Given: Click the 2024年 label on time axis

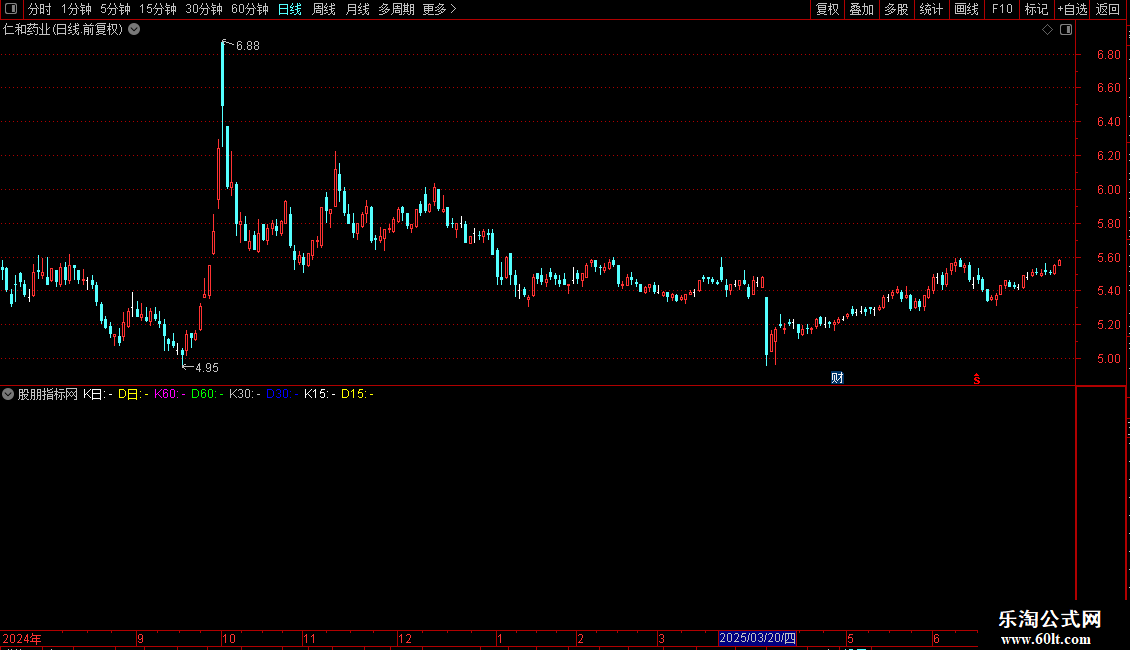Looking at the screenshot, I should click(22, 638).
